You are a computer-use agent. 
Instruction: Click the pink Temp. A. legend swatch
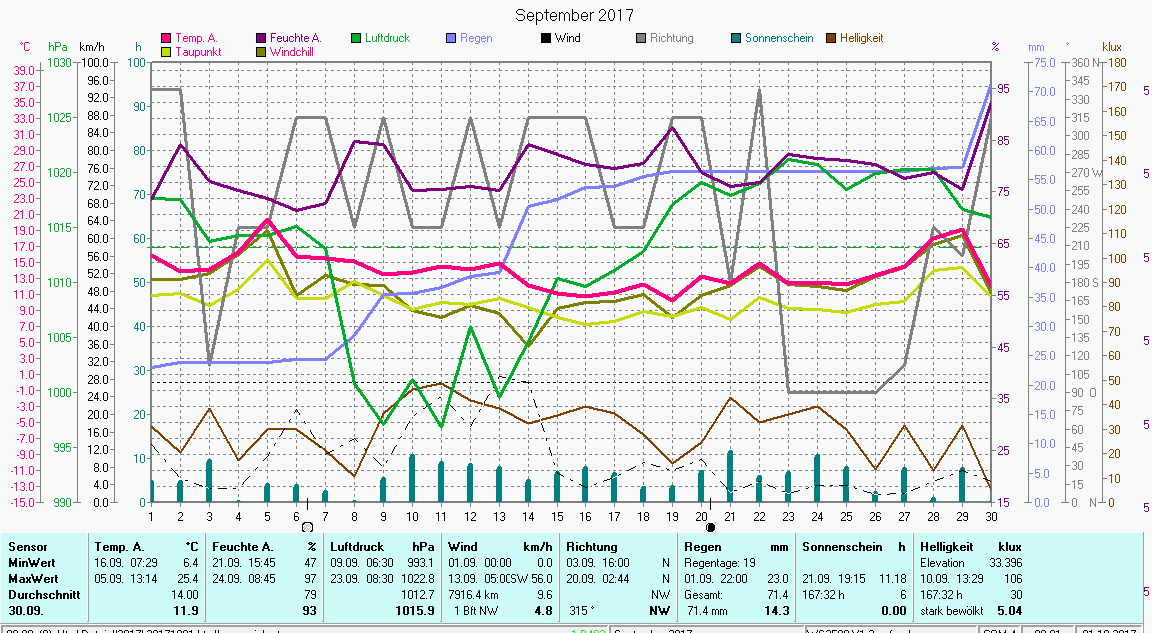167,39
